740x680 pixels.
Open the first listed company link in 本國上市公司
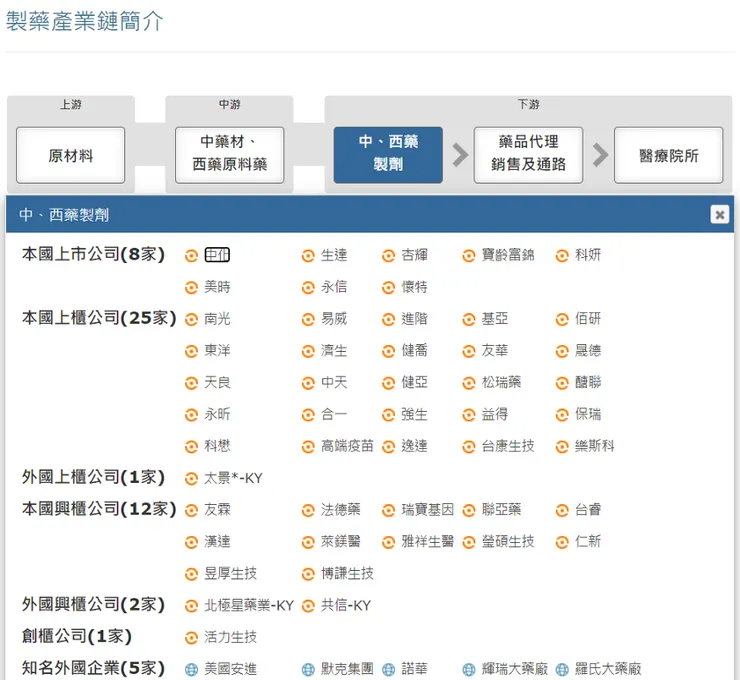(217, 255)
